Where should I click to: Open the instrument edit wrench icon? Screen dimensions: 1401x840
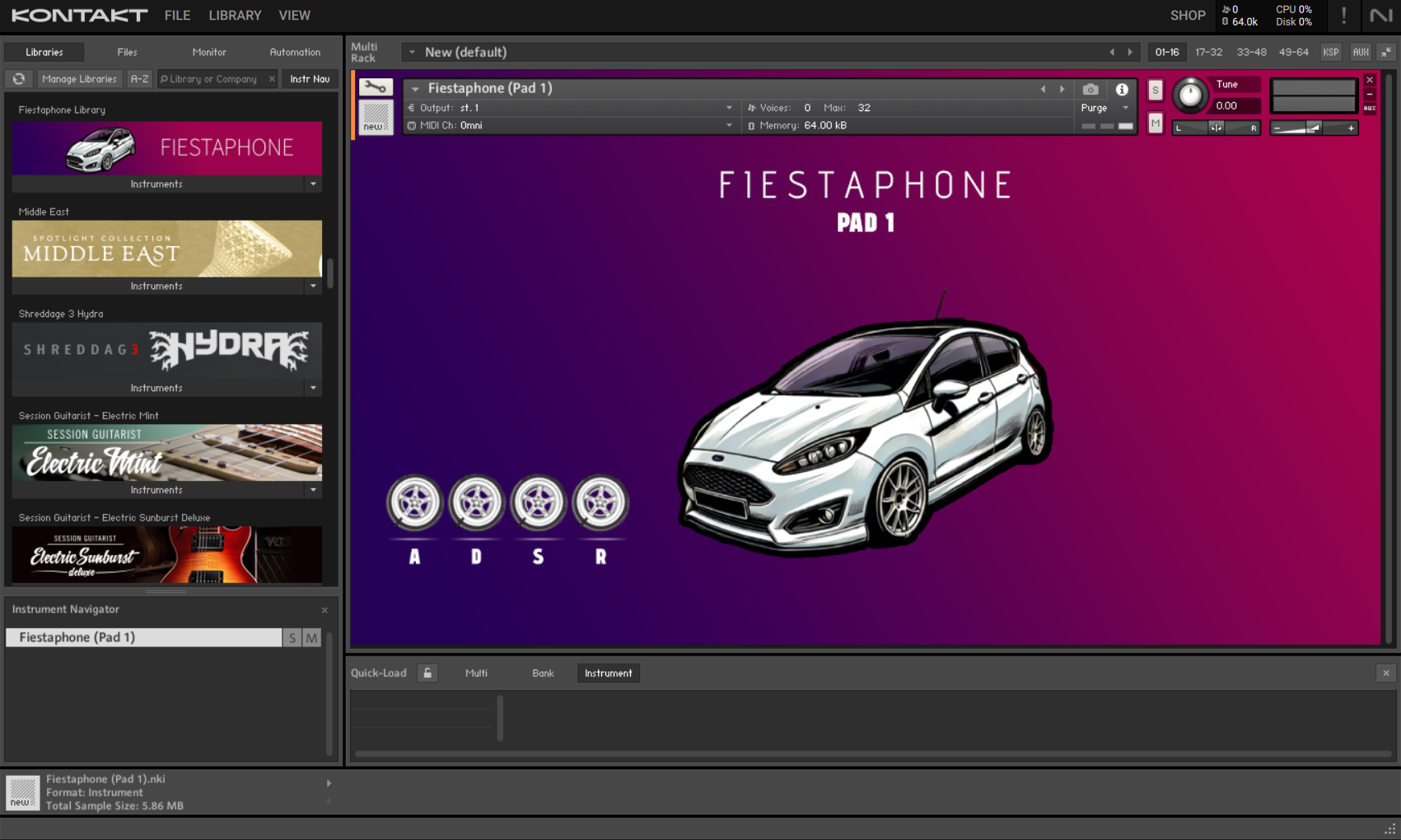[x=376, y=87]
